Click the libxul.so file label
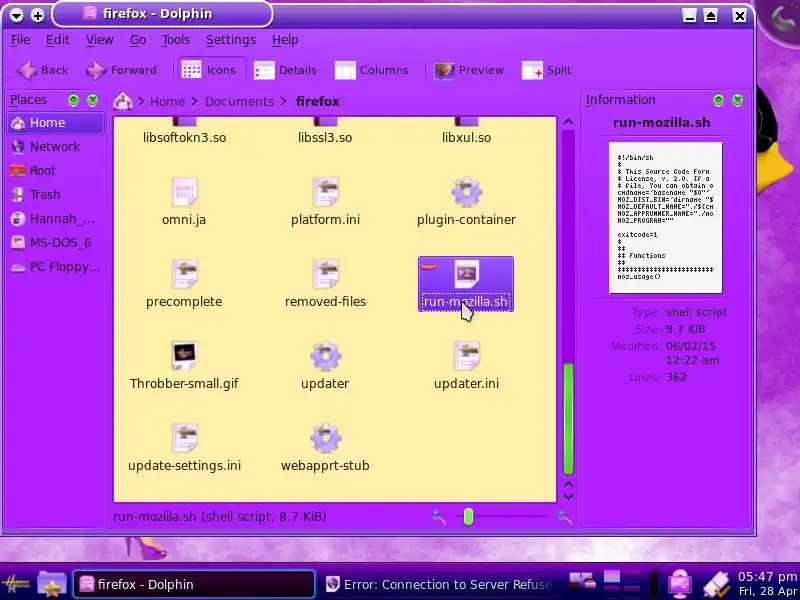Screen dimensions: 800x600 pyautogui.click(x=466, y=138)
